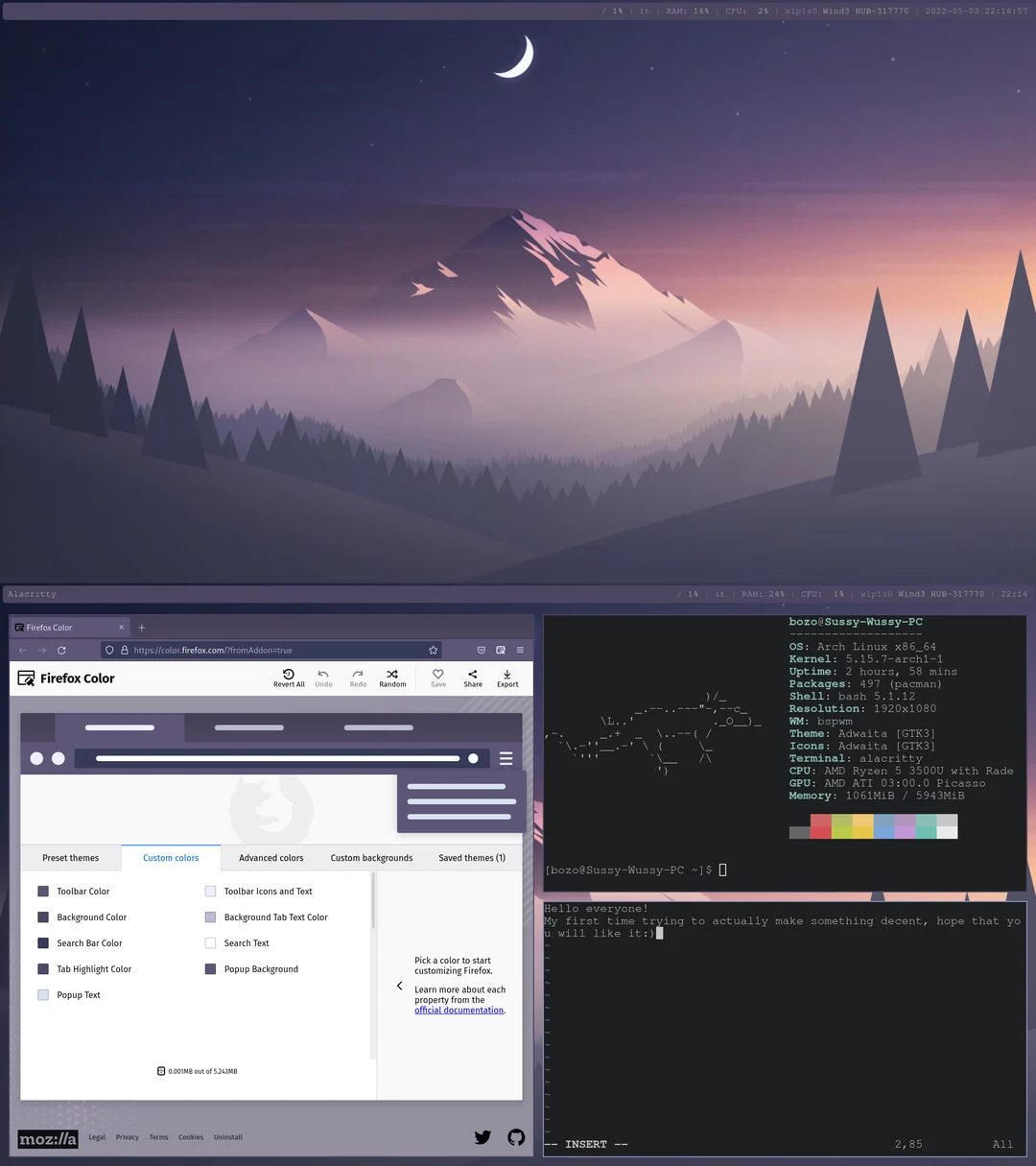Switch to the Preset themes tab

tap(70, 857)
